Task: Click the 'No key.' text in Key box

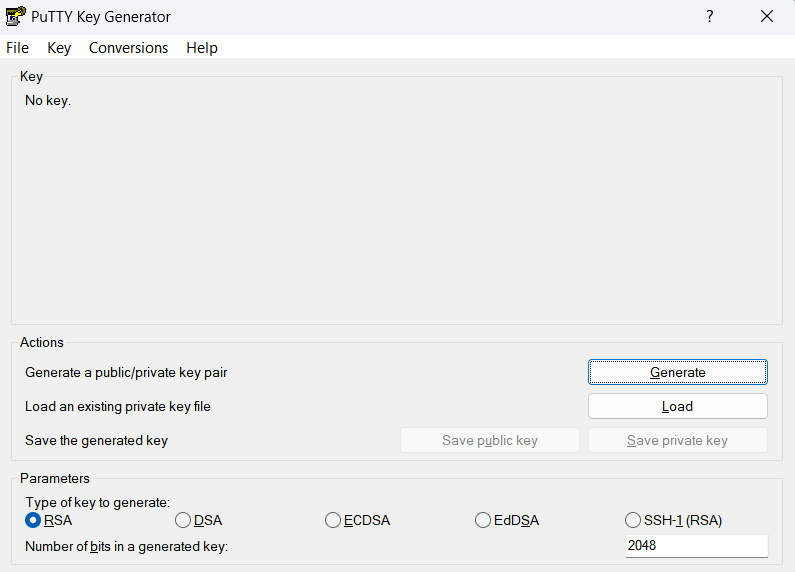Action: point(48,100)
